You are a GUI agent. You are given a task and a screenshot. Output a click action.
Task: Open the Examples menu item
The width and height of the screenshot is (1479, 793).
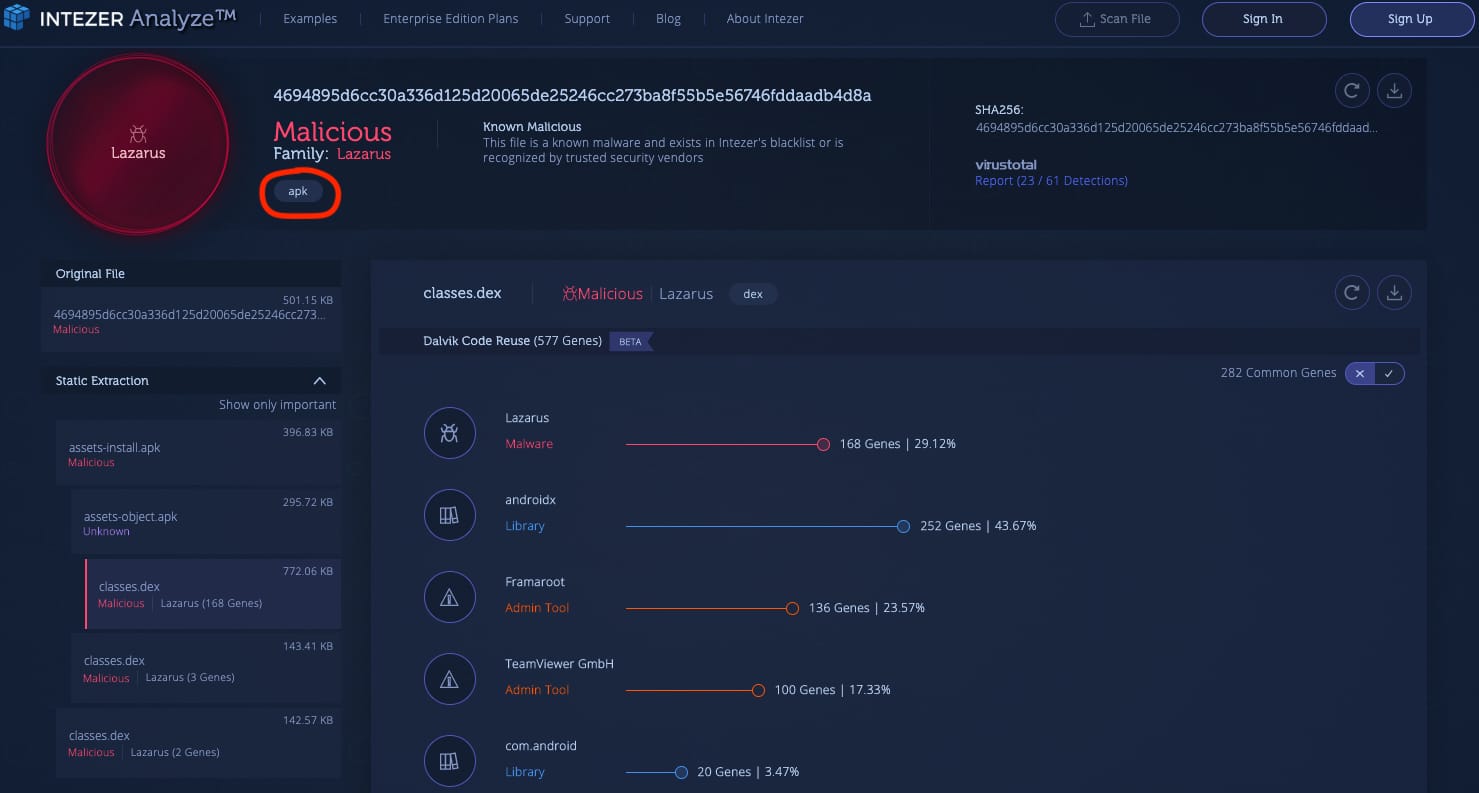310,19
